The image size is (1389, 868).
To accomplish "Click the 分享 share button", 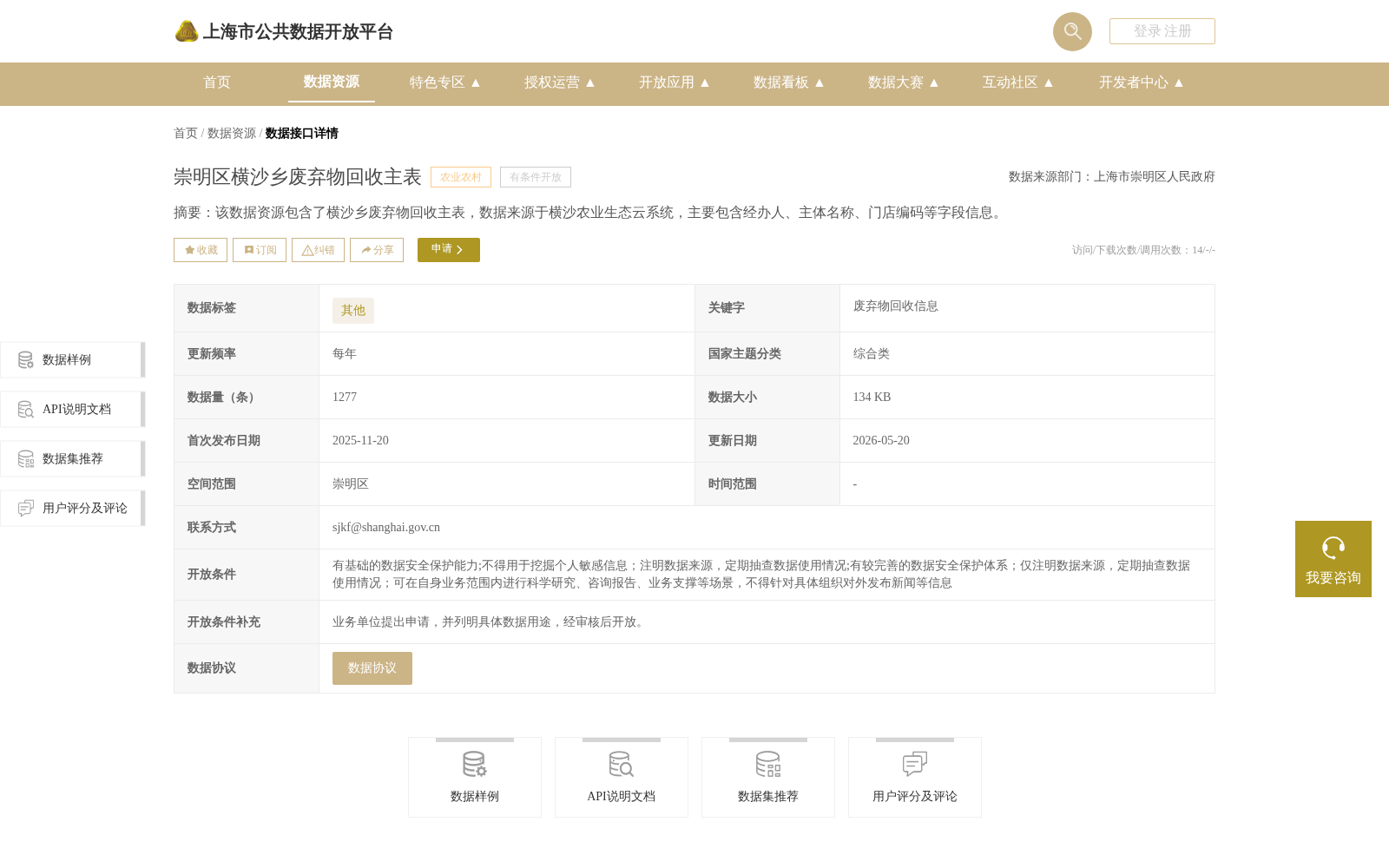I will point(377,250).
